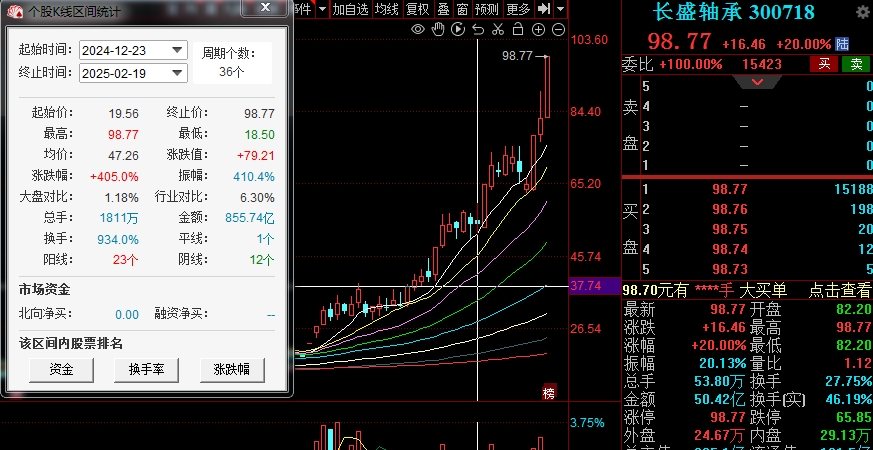Click the stock name 长盛轴承 300718
The image size is (873, 450).
pyautogui.click(x=734, y=12)
